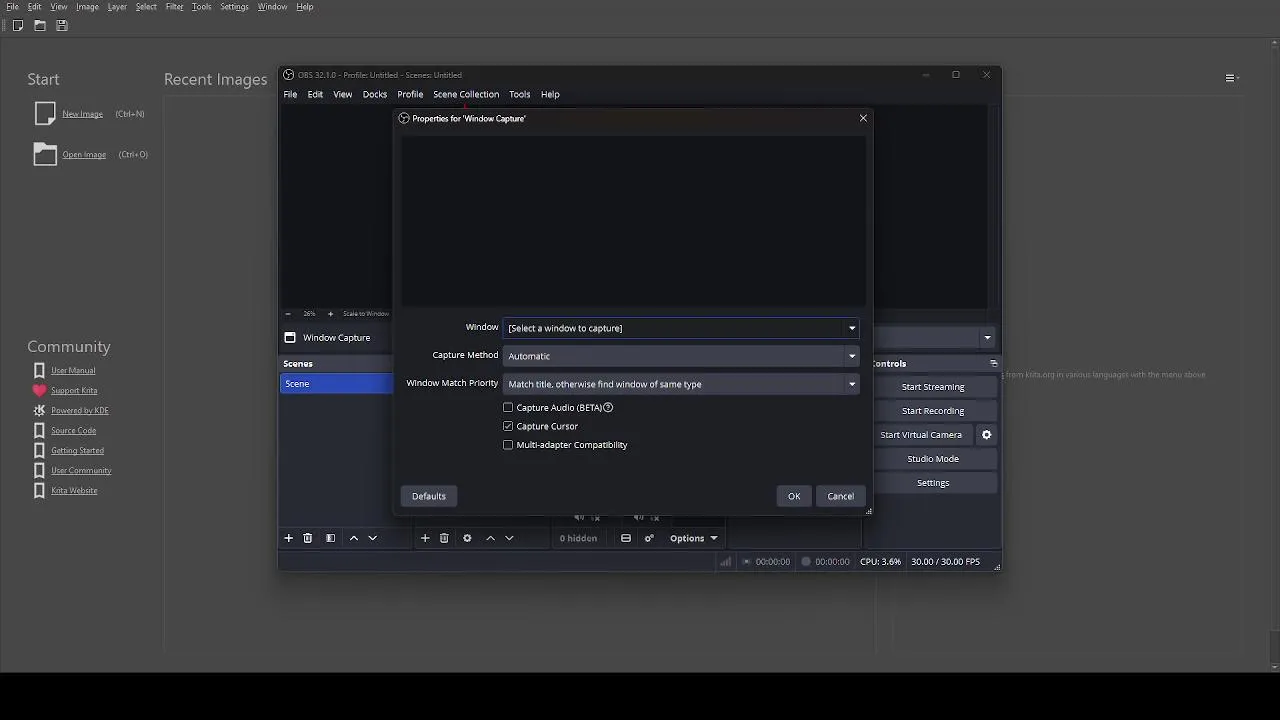Click the Window Capture source icon
The width and height of the screenshot is (1280, 720).
290,338
